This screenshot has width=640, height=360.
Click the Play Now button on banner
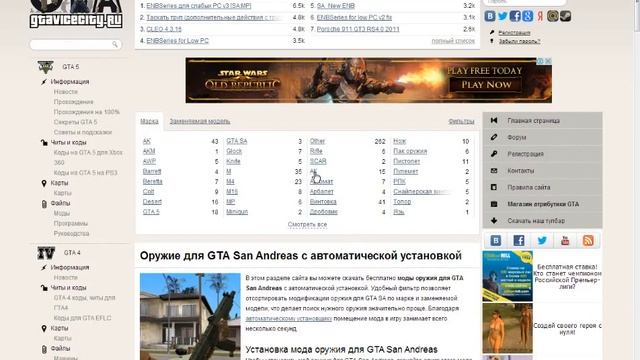click(486, 85)
